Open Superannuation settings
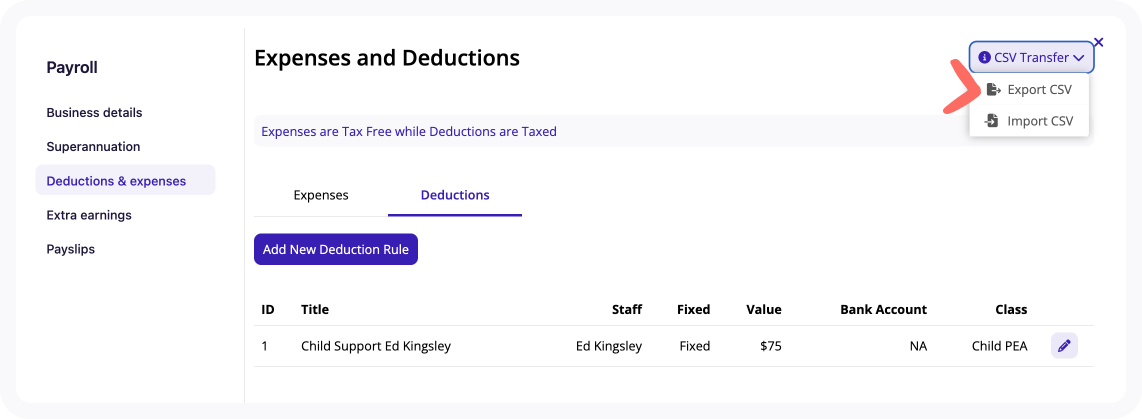Image resolution: width=1142 pixels, height=419 pixels. [x=93, y=146]
